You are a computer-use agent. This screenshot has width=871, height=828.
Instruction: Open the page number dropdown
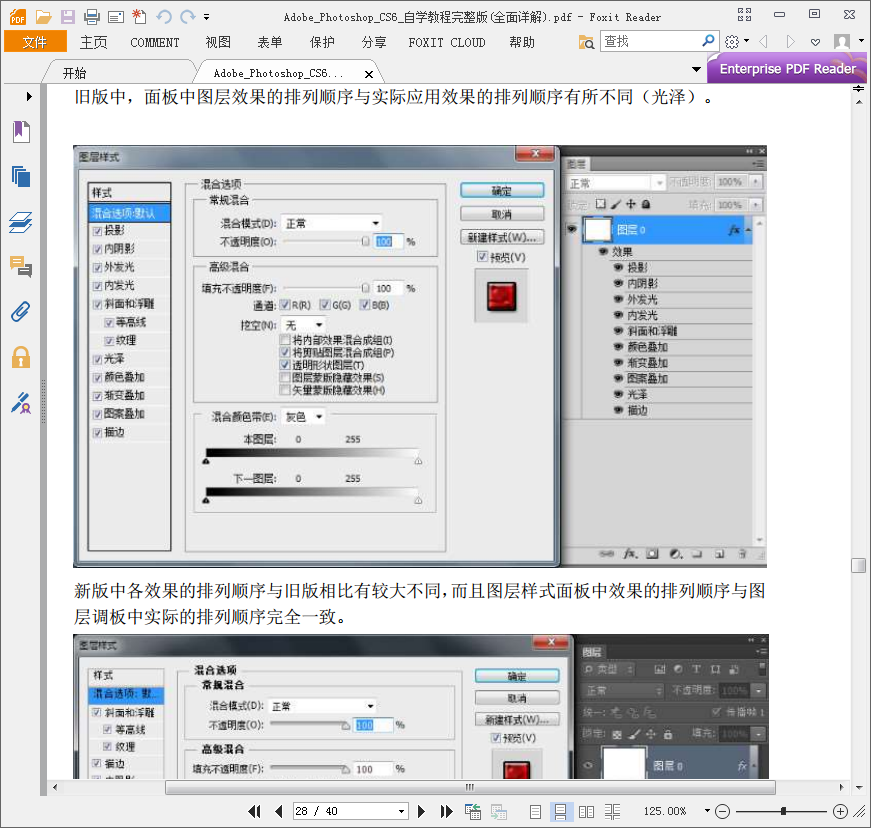point(401,811)
